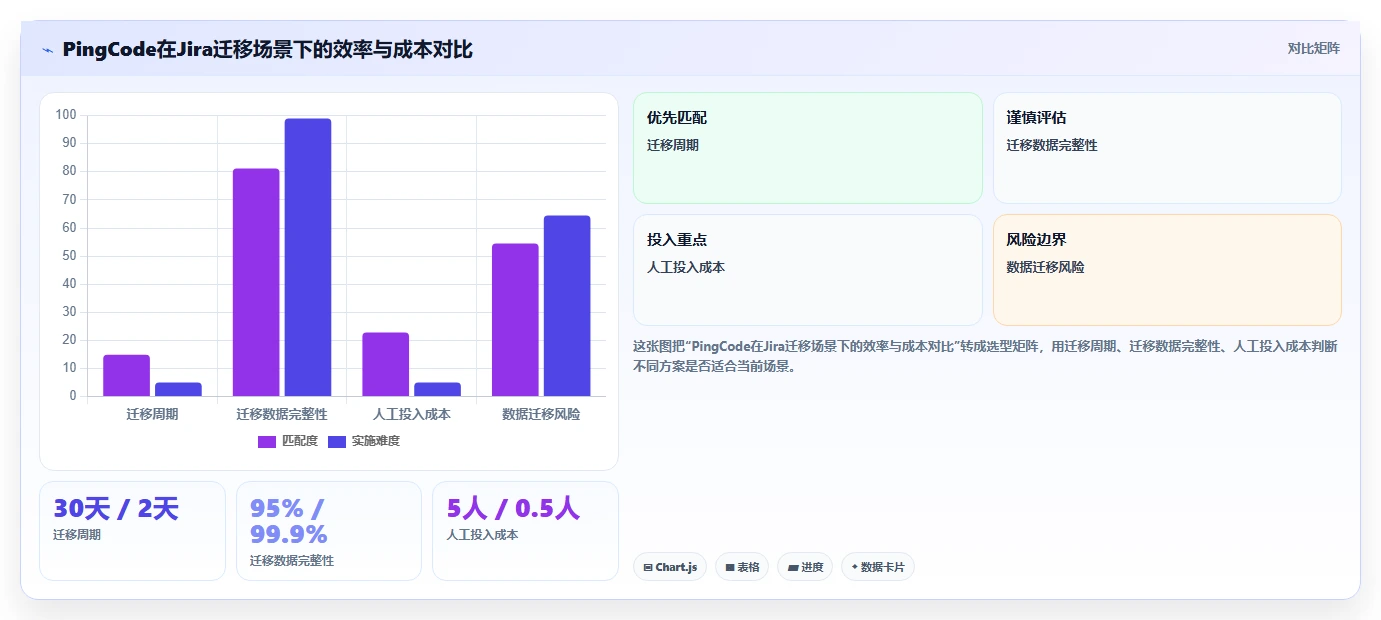Click the 迁移周期 x-axis label
1381x620 pixels.
[152, 414]
